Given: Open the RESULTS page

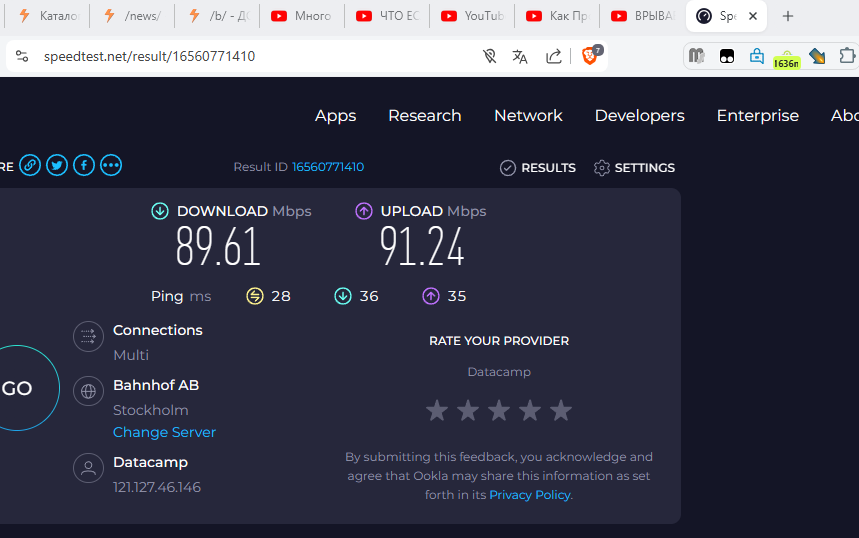Looking at the screenshot, I should click(537, 168).
